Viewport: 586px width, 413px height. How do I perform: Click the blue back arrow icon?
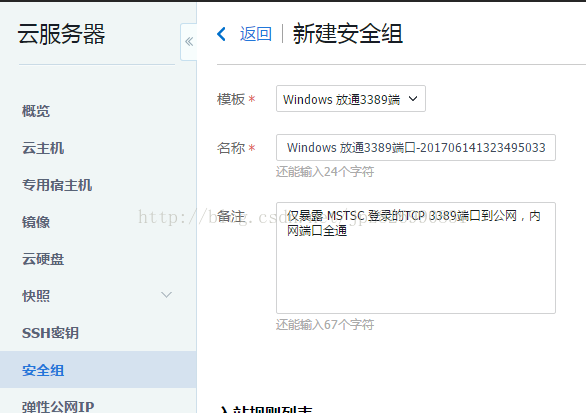[222, 34]
